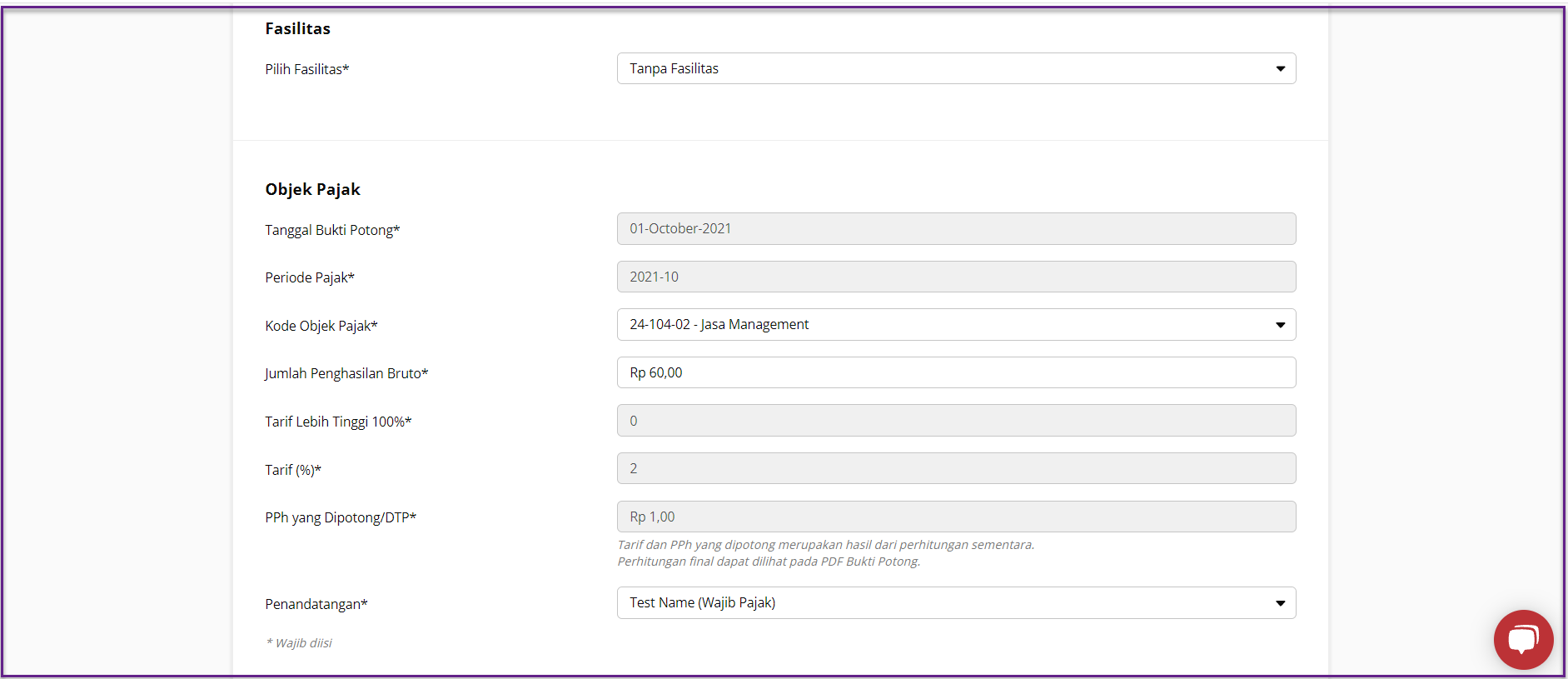Click the Kode Objek Pajak caret arrow
The height and width of the screenshot is (679, 1568).
pyautogui.click(x=1280, y=325)
